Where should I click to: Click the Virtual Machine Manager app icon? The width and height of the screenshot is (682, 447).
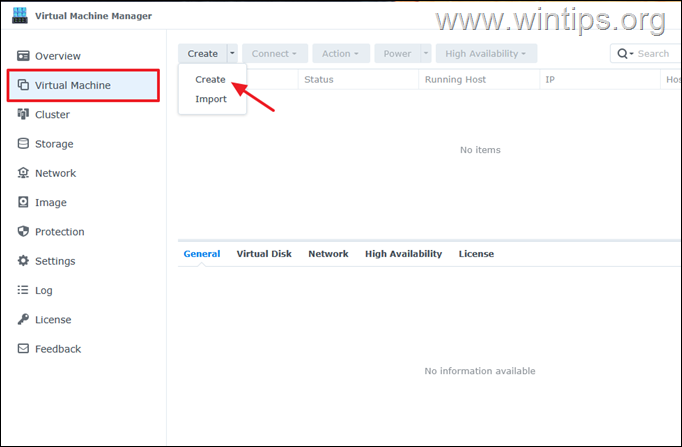(x=20, y=16)
